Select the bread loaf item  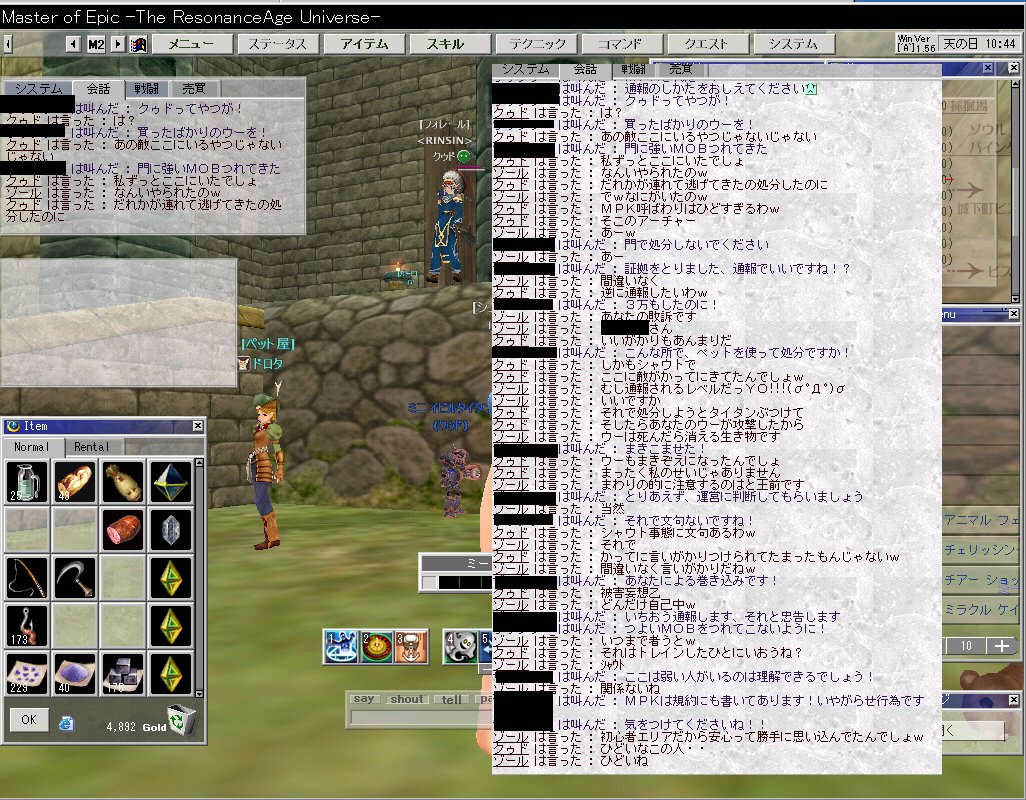pyautogui.click(x=75, y=481)
